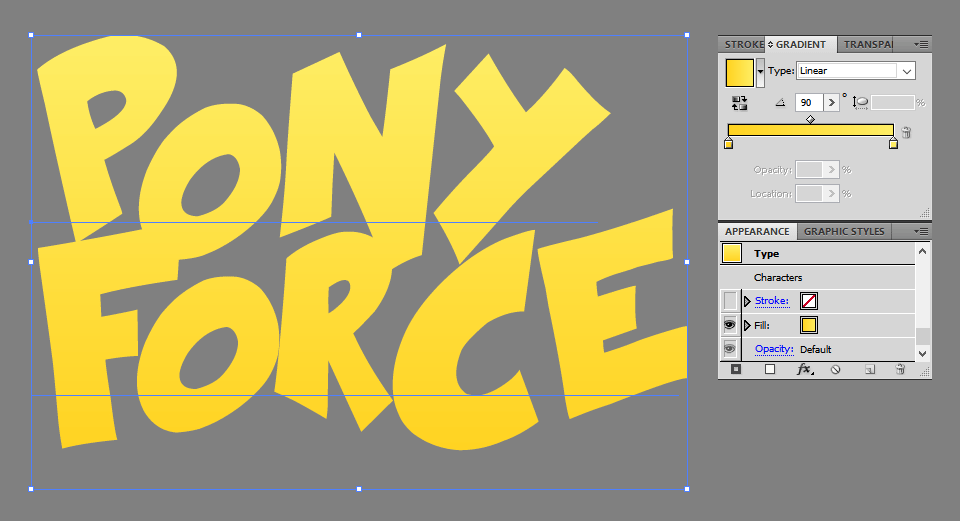
Task: Click Delete Selected Item in Appearance panel
Action: (900, 369)
